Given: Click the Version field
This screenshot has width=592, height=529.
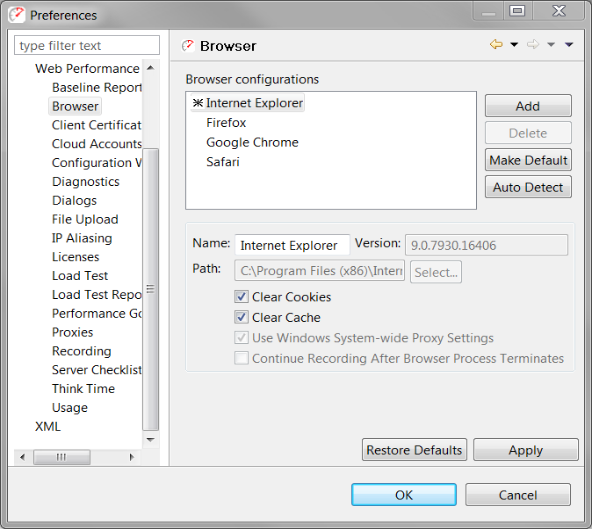Looking at the screenshot, I should [x=486, y=245].
